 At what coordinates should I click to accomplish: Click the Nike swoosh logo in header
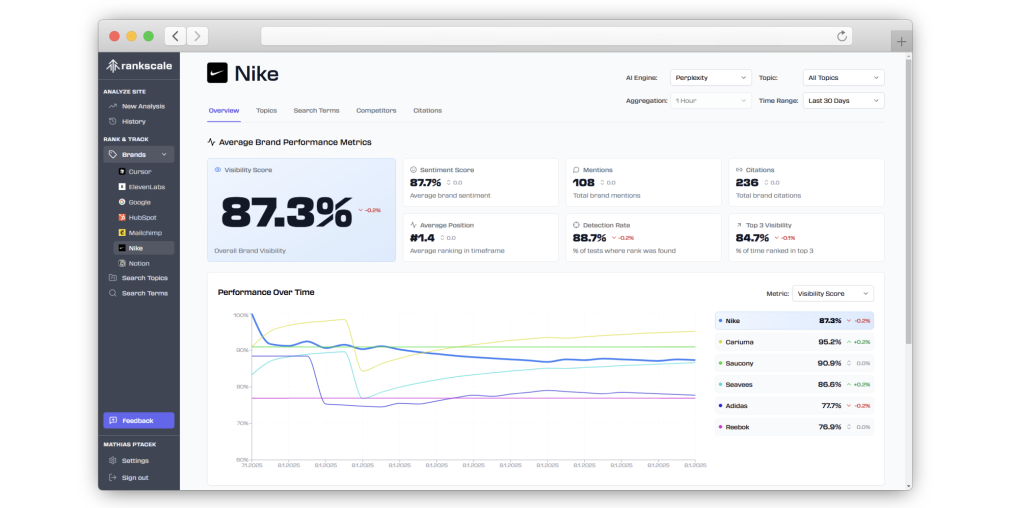pyautogui.click(x=217, y=73)
